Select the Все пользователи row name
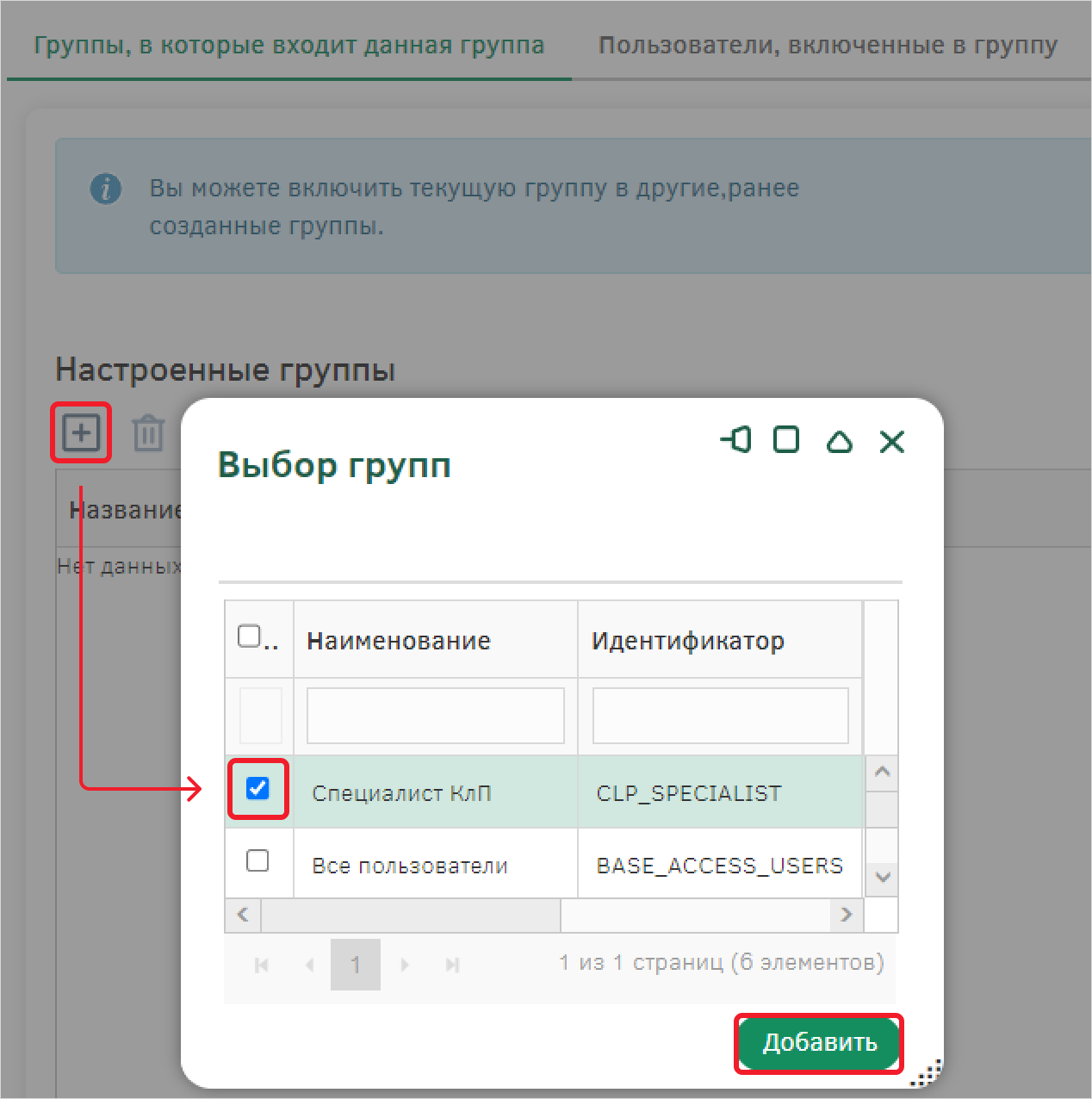 (410, 866)
